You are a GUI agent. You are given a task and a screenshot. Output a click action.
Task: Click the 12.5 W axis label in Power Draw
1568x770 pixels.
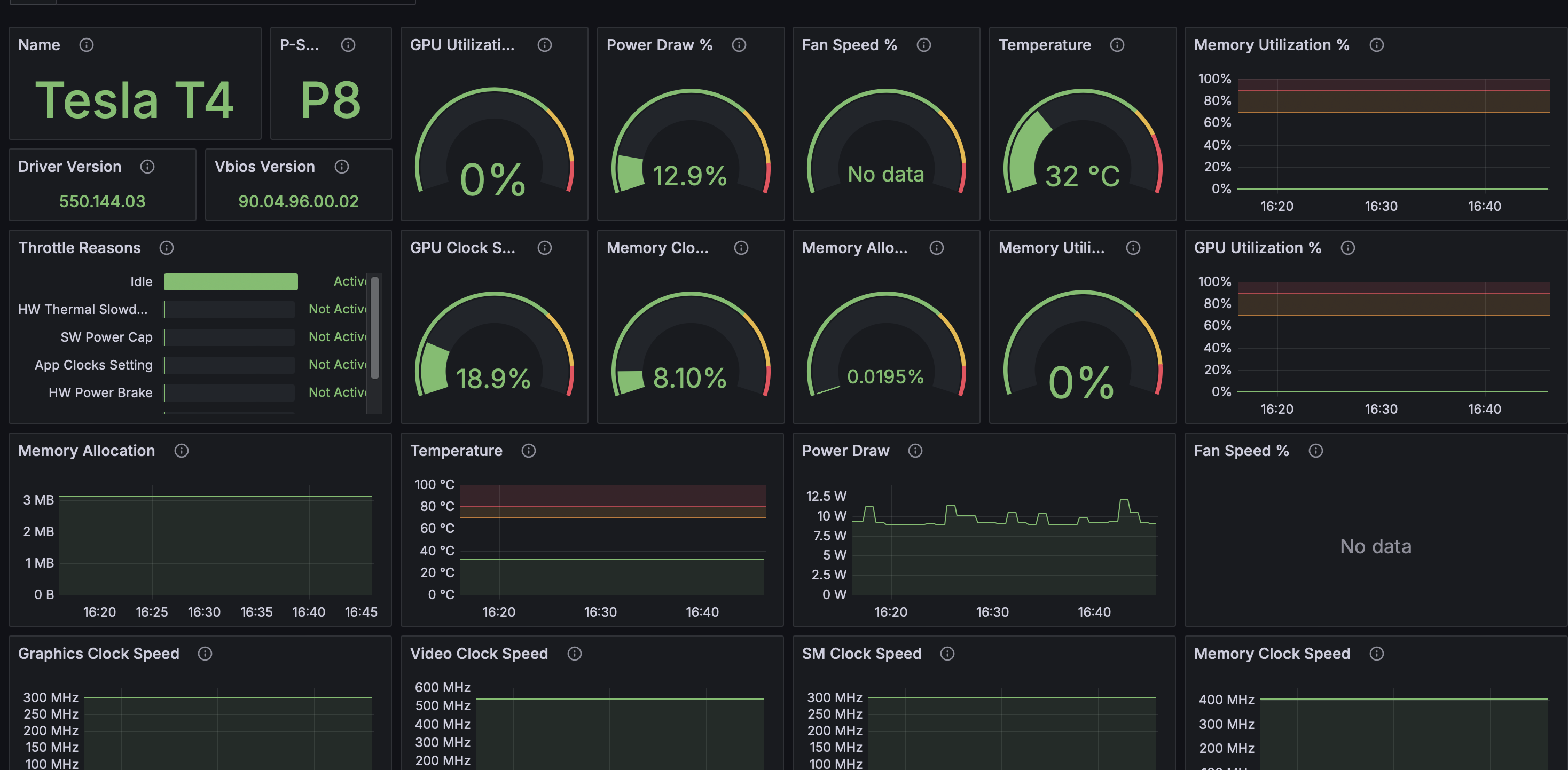pos(826,496)
